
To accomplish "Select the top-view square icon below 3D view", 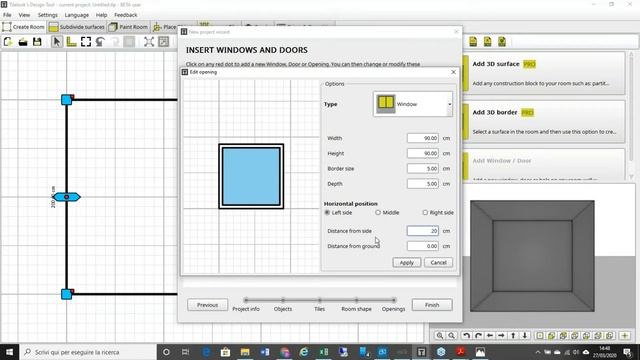I will pyautogui.click(x=540, y=336).
